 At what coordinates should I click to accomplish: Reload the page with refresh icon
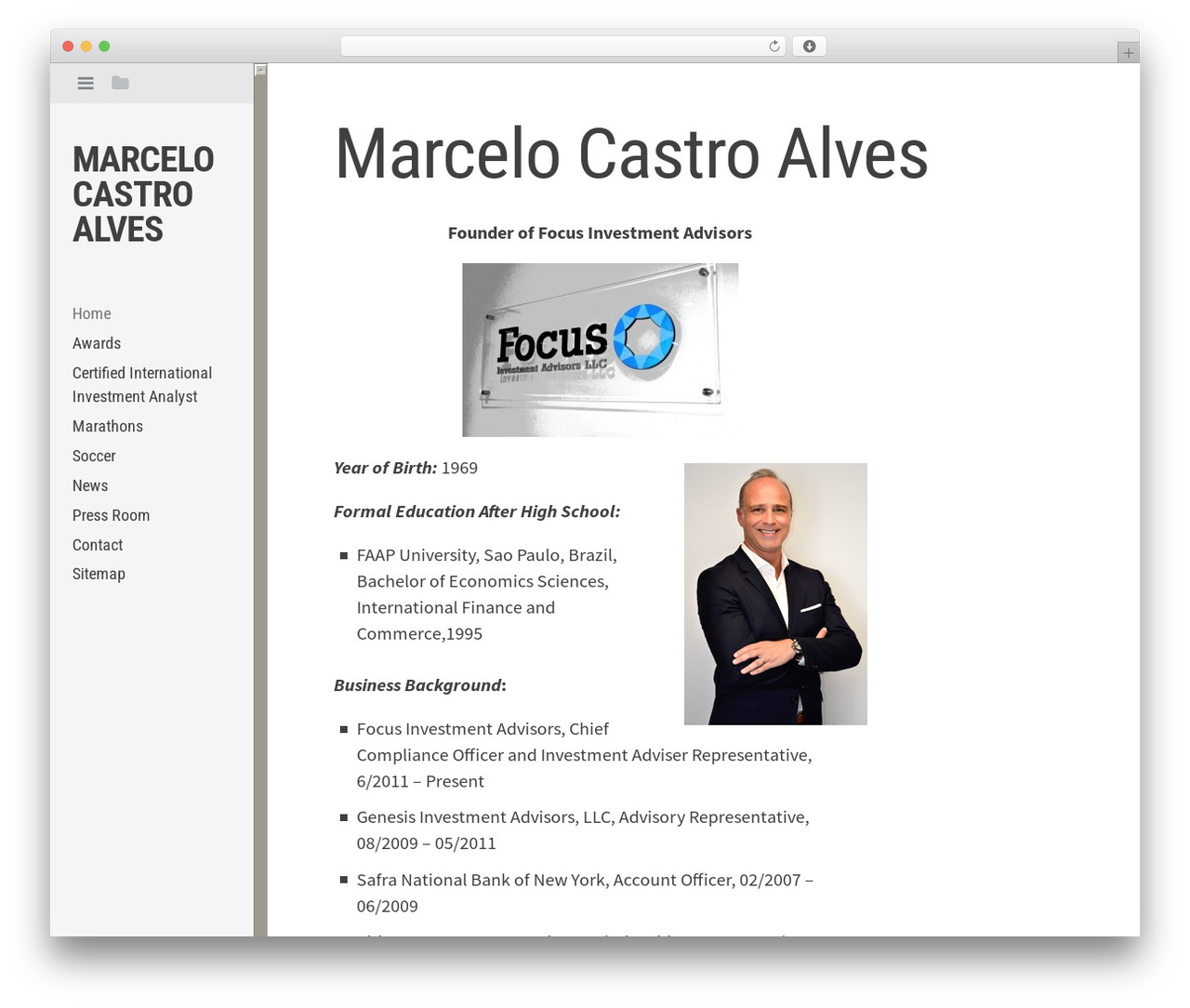[773, 46]
